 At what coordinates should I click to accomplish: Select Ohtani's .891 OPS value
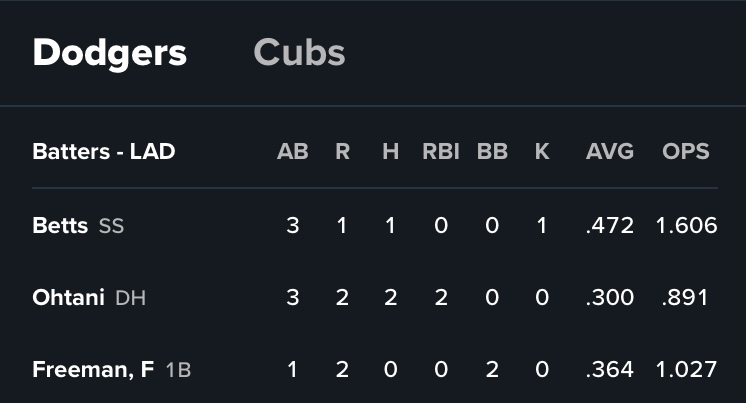coord(686,297)
